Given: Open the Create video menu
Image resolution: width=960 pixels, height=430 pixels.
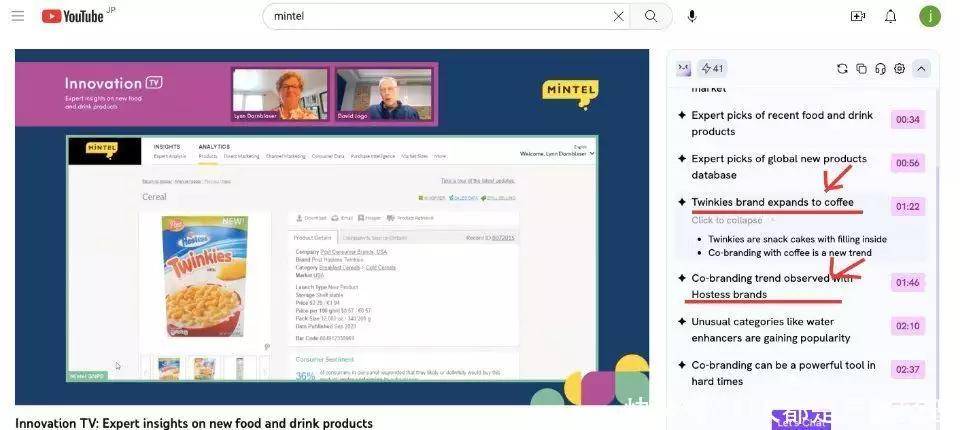Looking at the screenshot, I should [x=858, y=16].
